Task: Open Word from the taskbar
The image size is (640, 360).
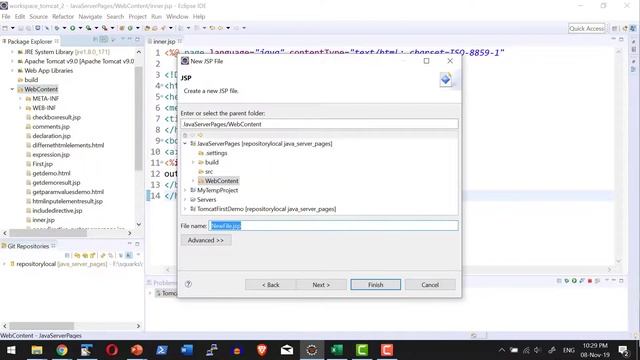Action: click(x=187, y=350)
